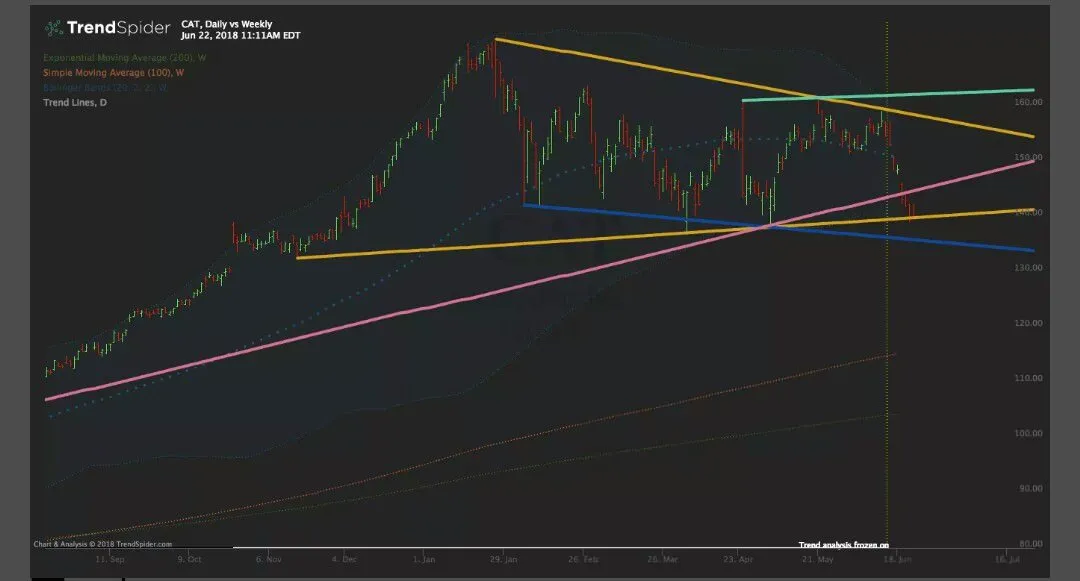
Task: Click the 110.00 price axis label
Action: click(x=1028, y=378)
